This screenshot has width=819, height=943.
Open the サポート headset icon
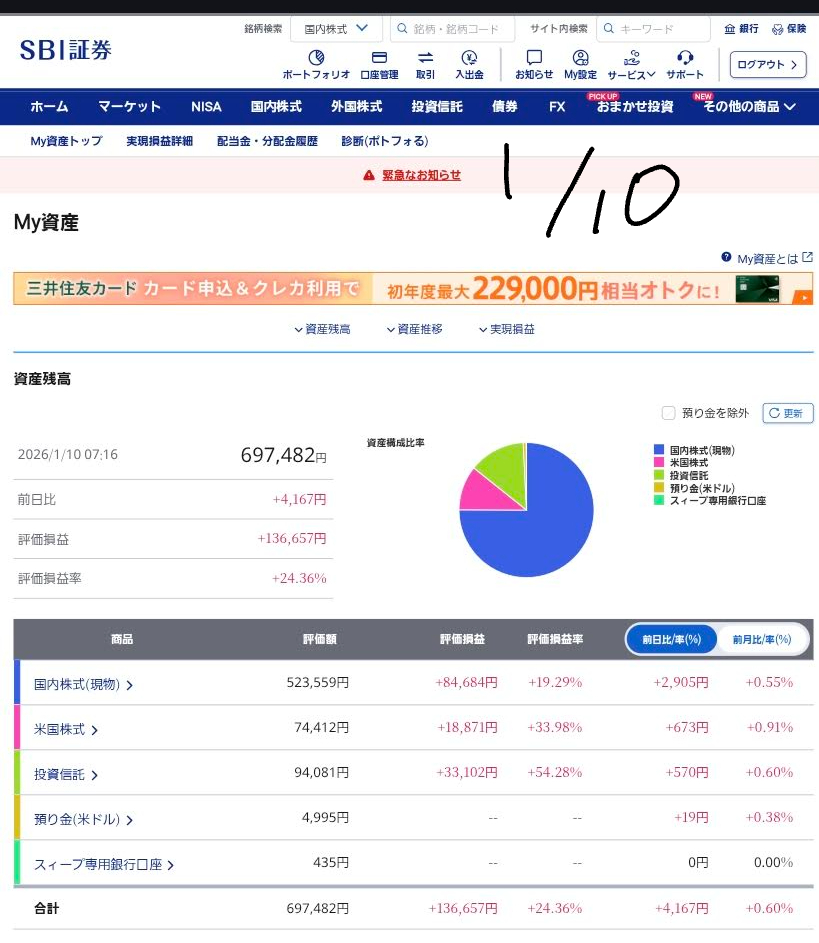pos(685,59)
